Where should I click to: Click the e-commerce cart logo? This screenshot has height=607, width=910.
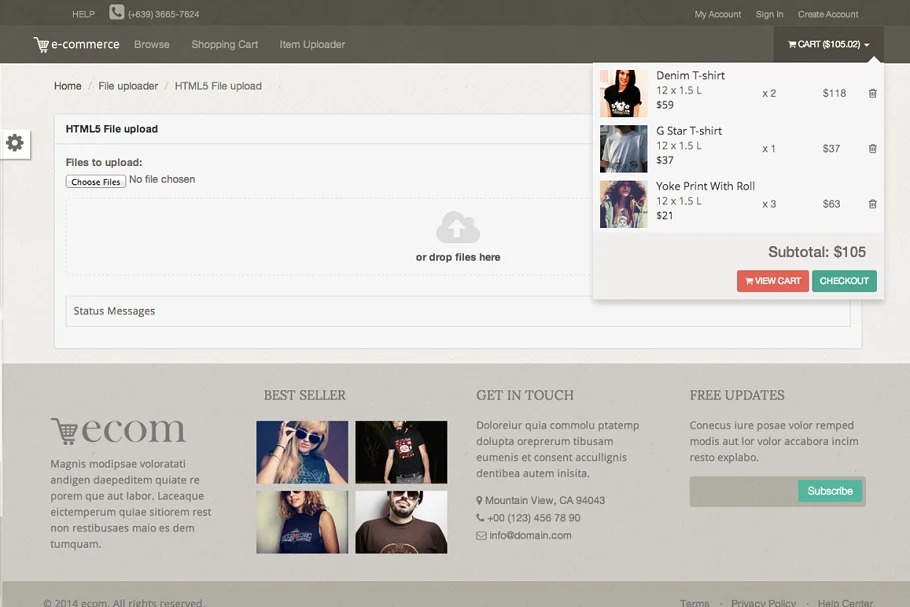click(x=76, y=44)
